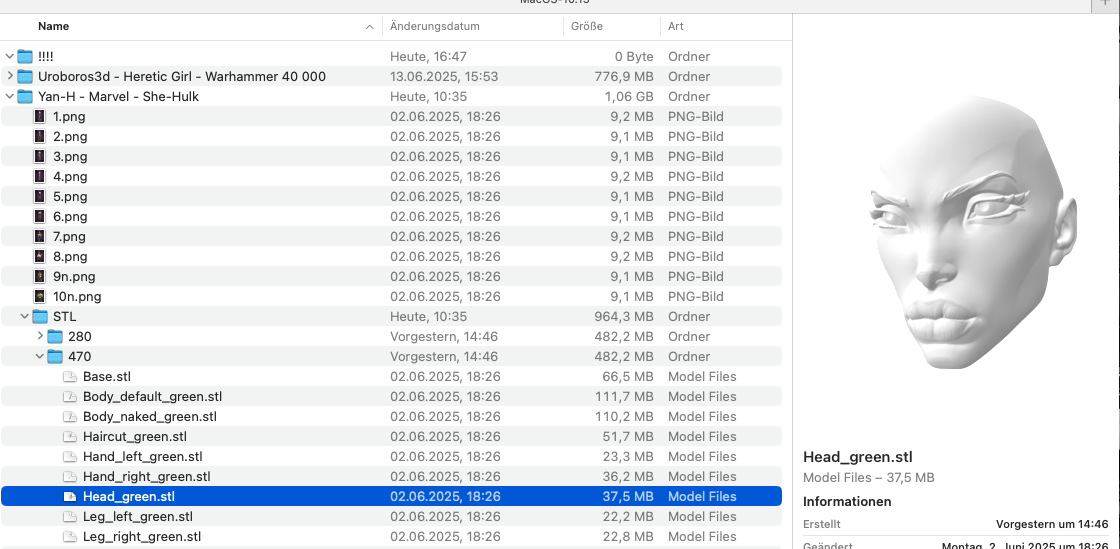Click the 964,3 MB size of STL folder

[x=624, y=316]
